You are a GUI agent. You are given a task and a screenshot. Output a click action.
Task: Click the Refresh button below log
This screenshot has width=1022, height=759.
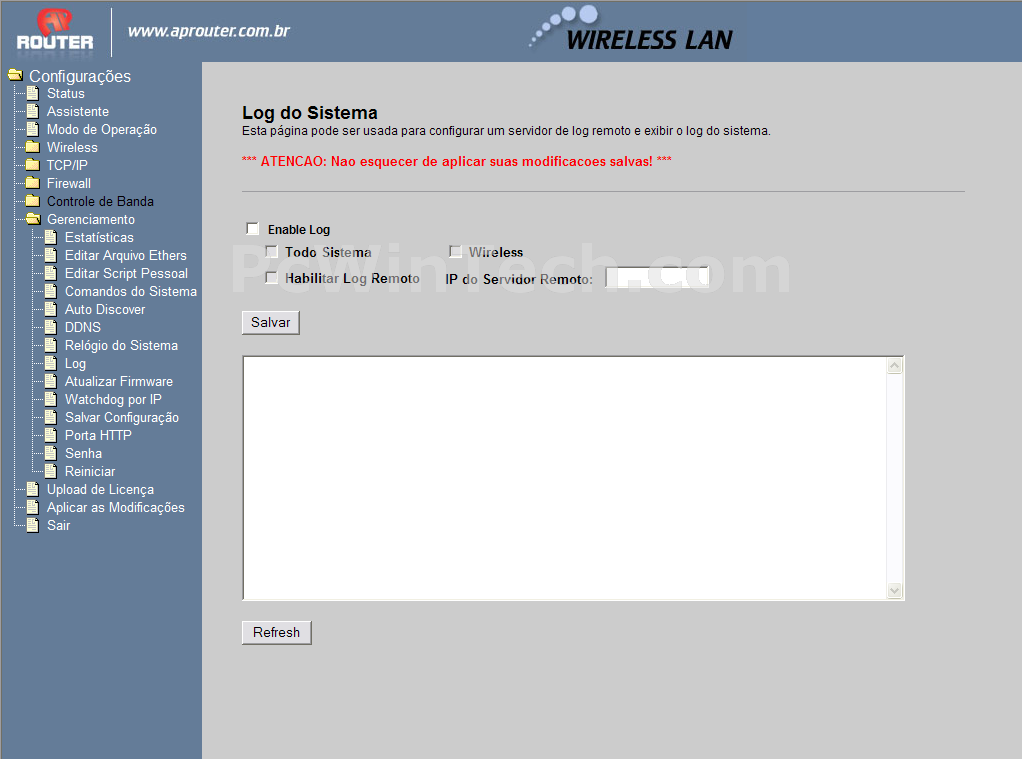click(x=276, y=632)
